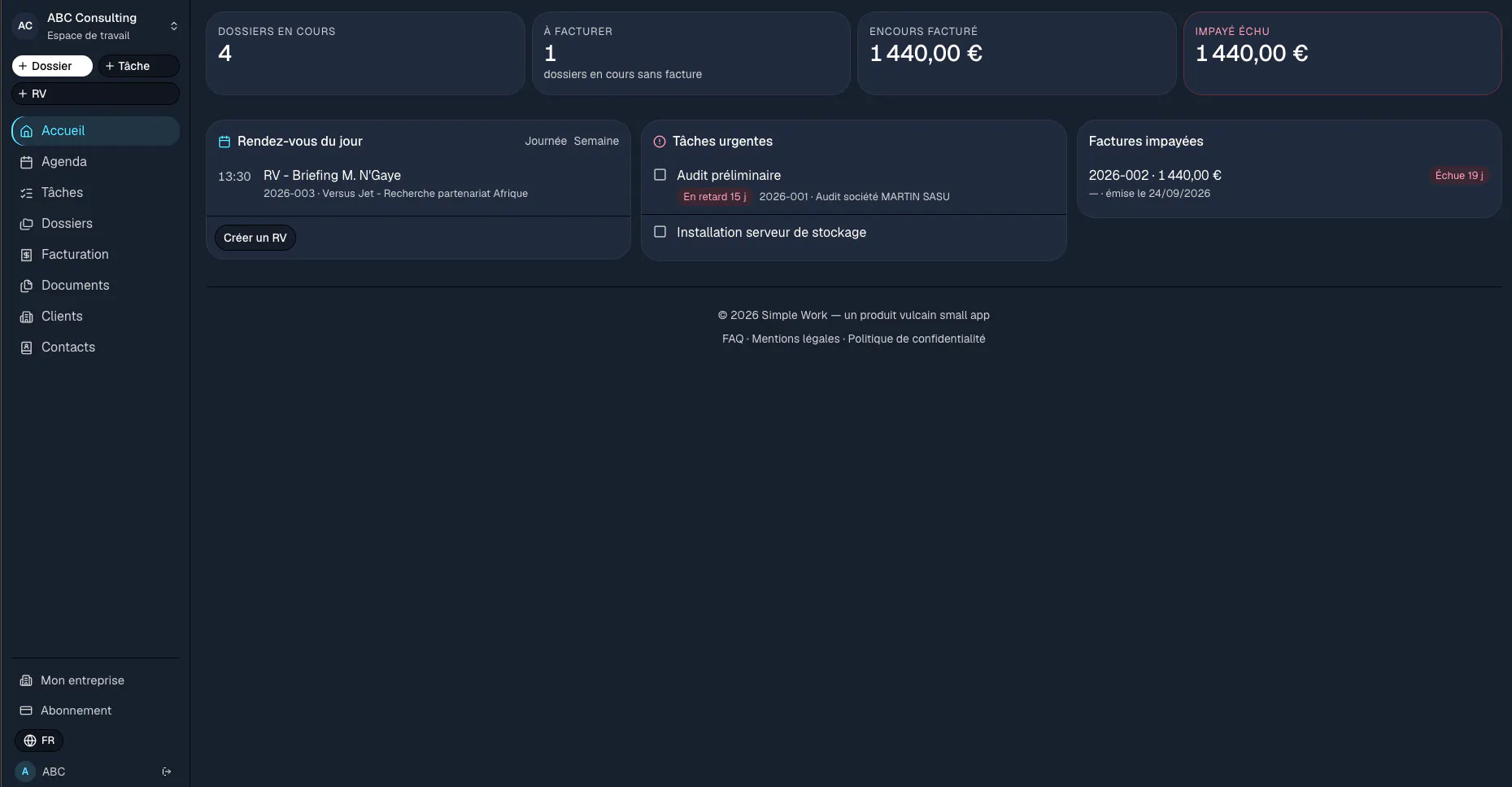1512x787 pixels.
Task: Click the 'Échue 19 j' badge
Action: tap(1459, 175)
